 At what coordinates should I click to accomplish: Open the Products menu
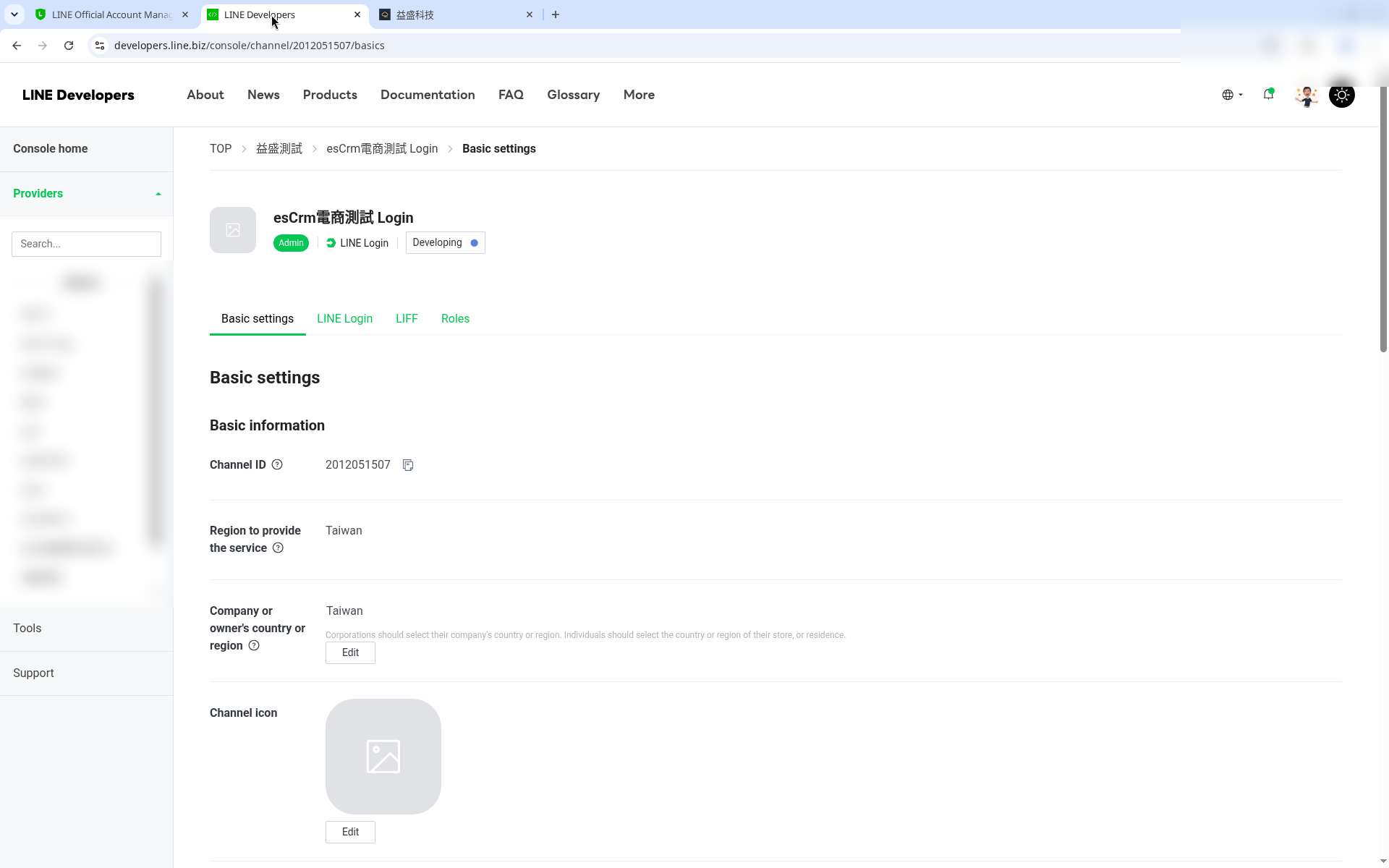[x=330, y=95]
